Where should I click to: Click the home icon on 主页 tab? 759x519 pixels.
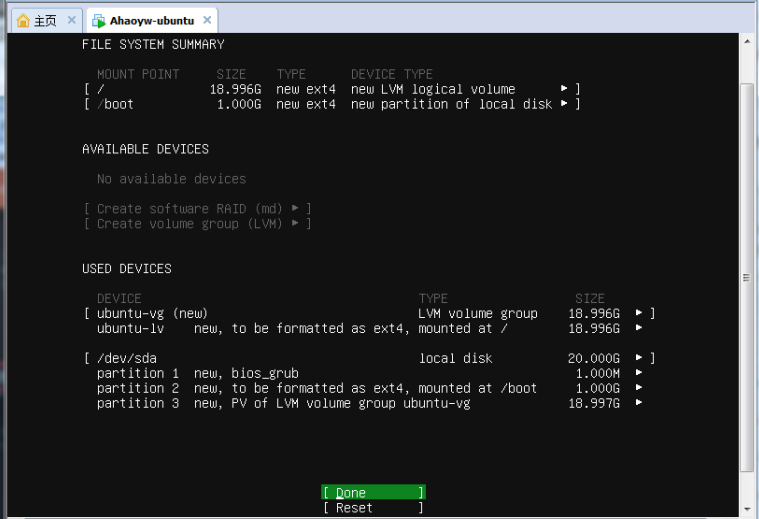23,21
